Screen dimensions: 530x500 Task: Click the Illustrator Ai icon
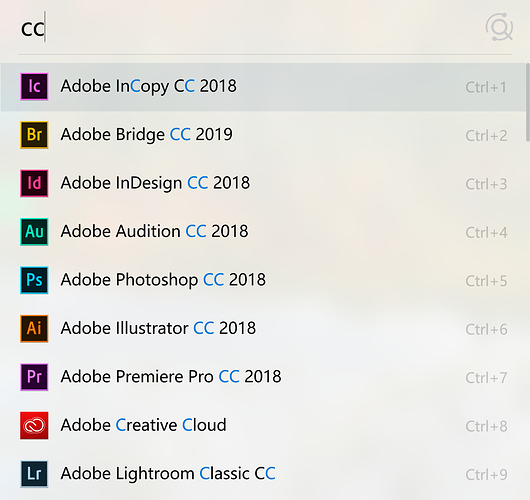[34, 329]
